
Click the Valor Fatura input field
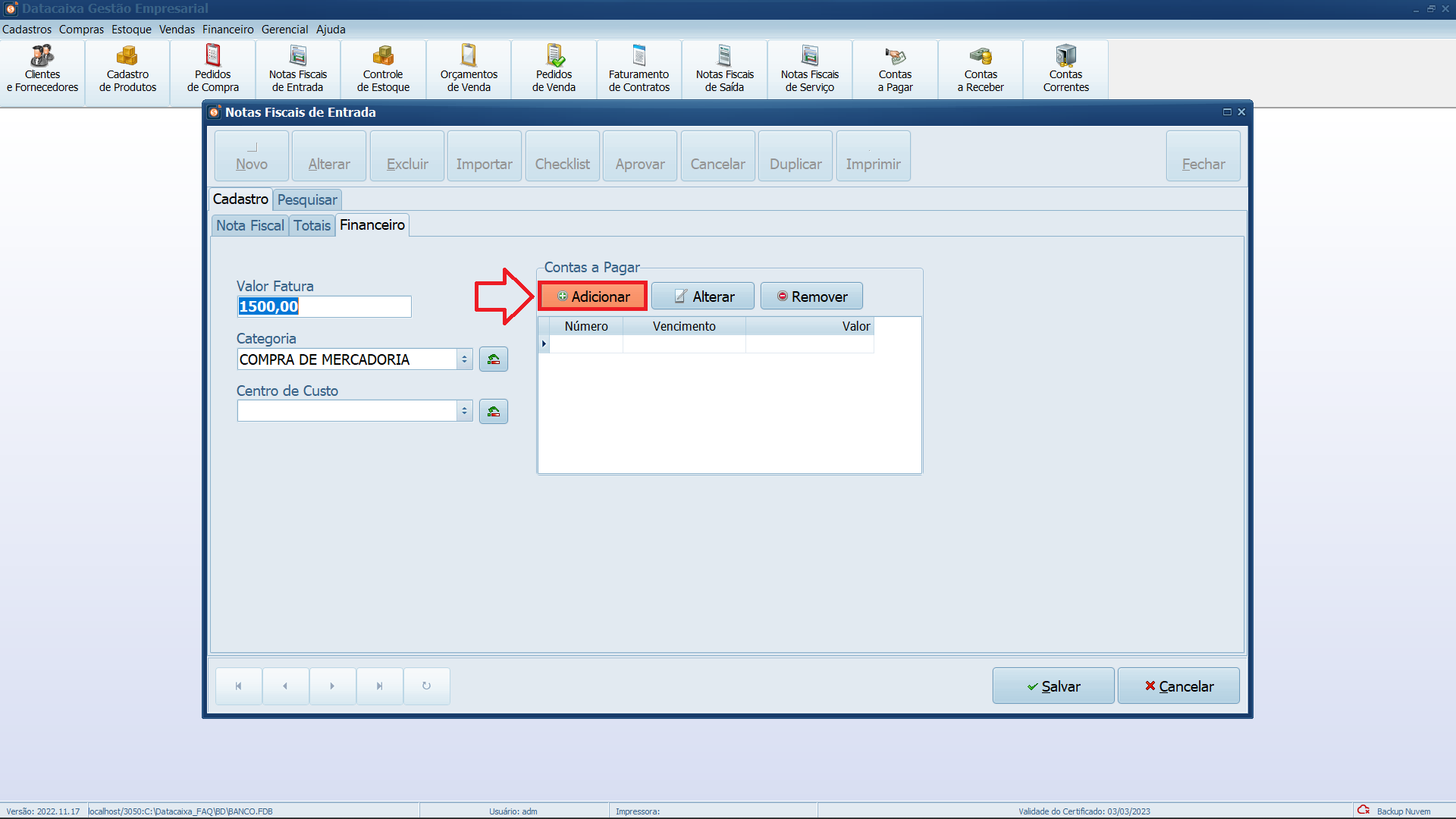click(324, 306)
